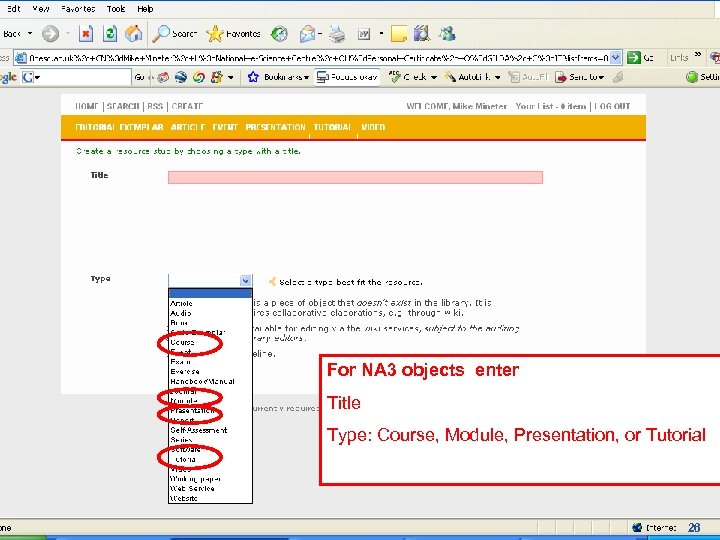Expand the address bar URL dropdown
720x540 pixels.
[616, 58]
